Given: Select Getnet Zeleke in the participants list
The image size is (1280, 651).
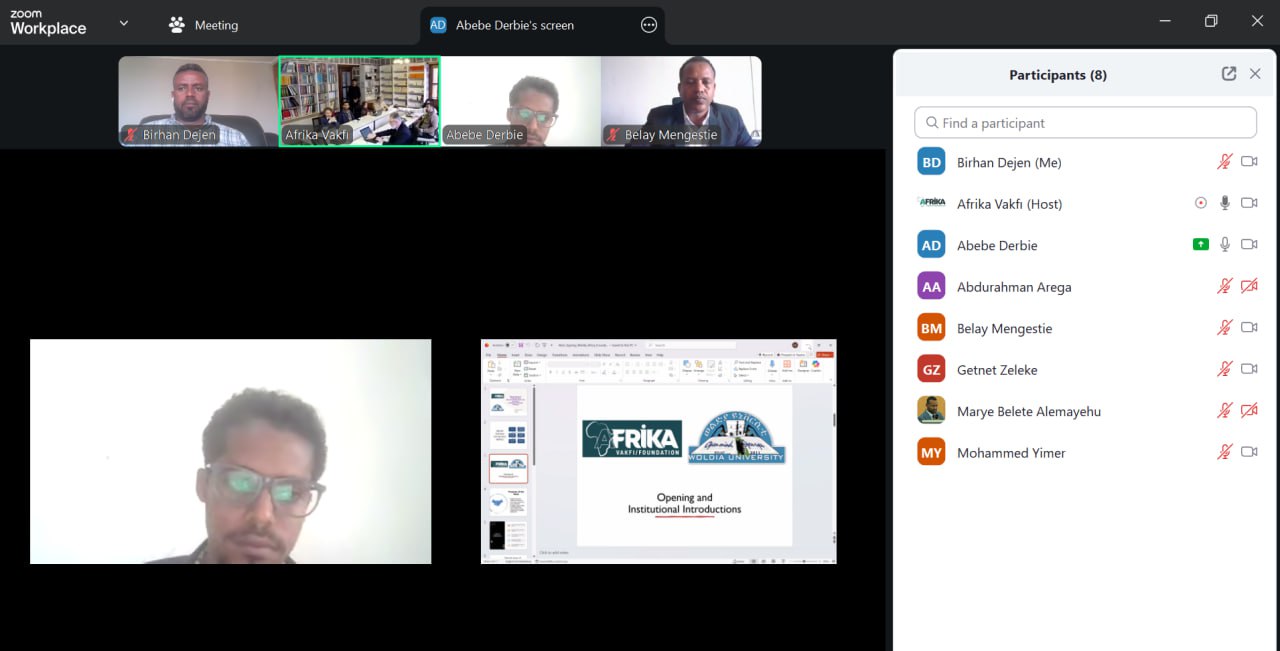Looking at the screenshot, I should pos(997,370).
